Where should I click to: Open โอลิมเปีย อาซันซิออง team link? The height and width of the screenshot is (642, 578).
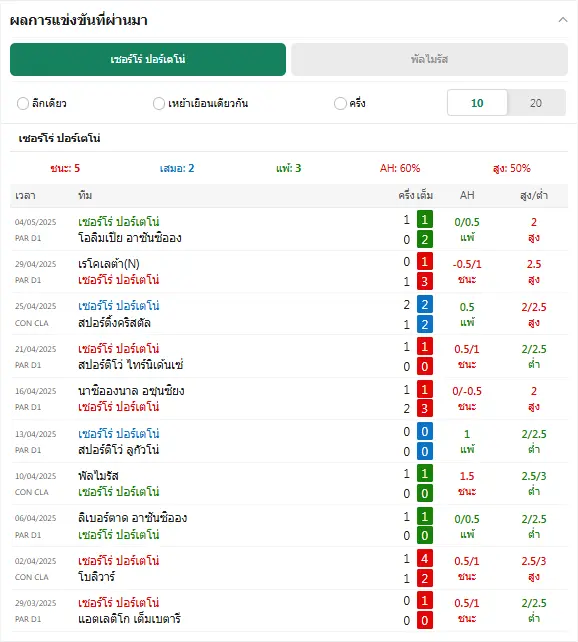pyautogui.click(x=130, y=238)
